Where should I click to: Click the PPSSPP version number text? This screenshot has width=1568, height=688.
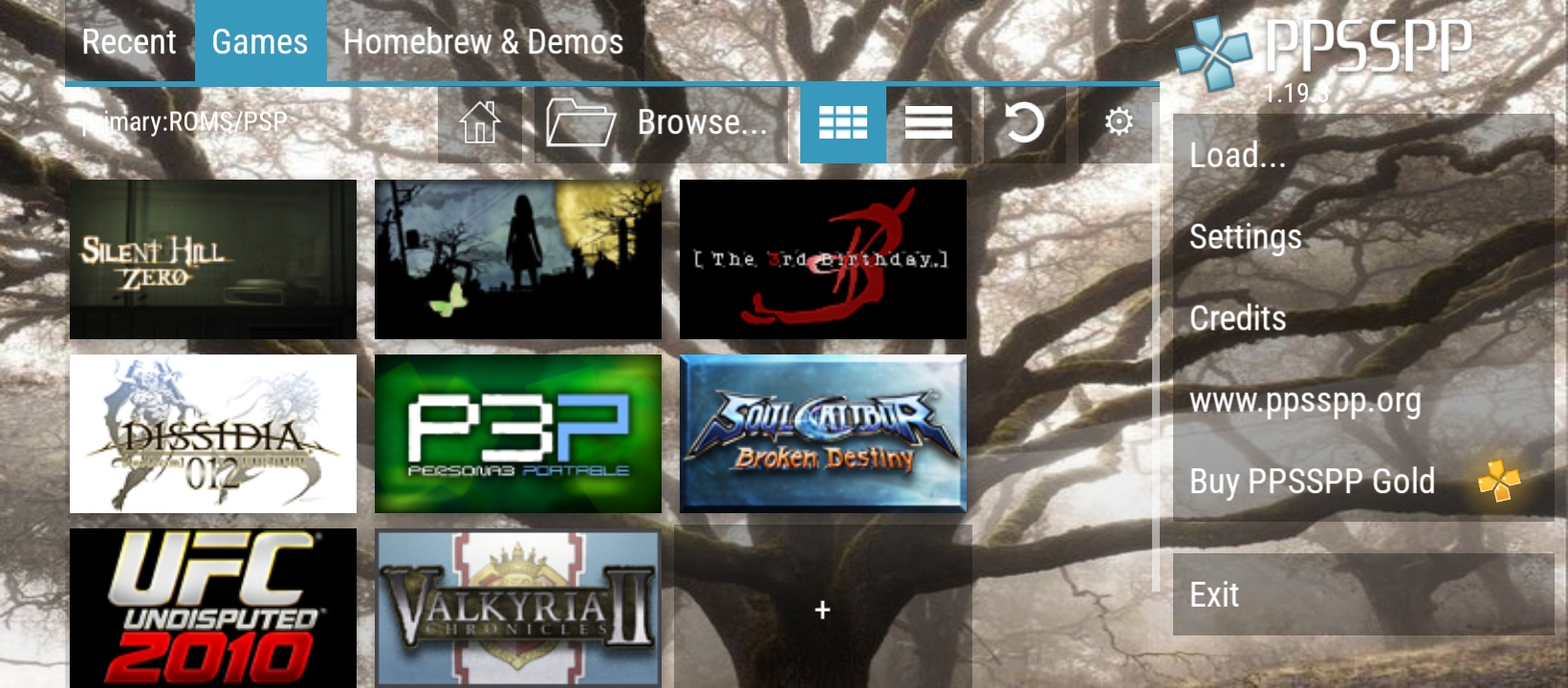pos(1296,94)
